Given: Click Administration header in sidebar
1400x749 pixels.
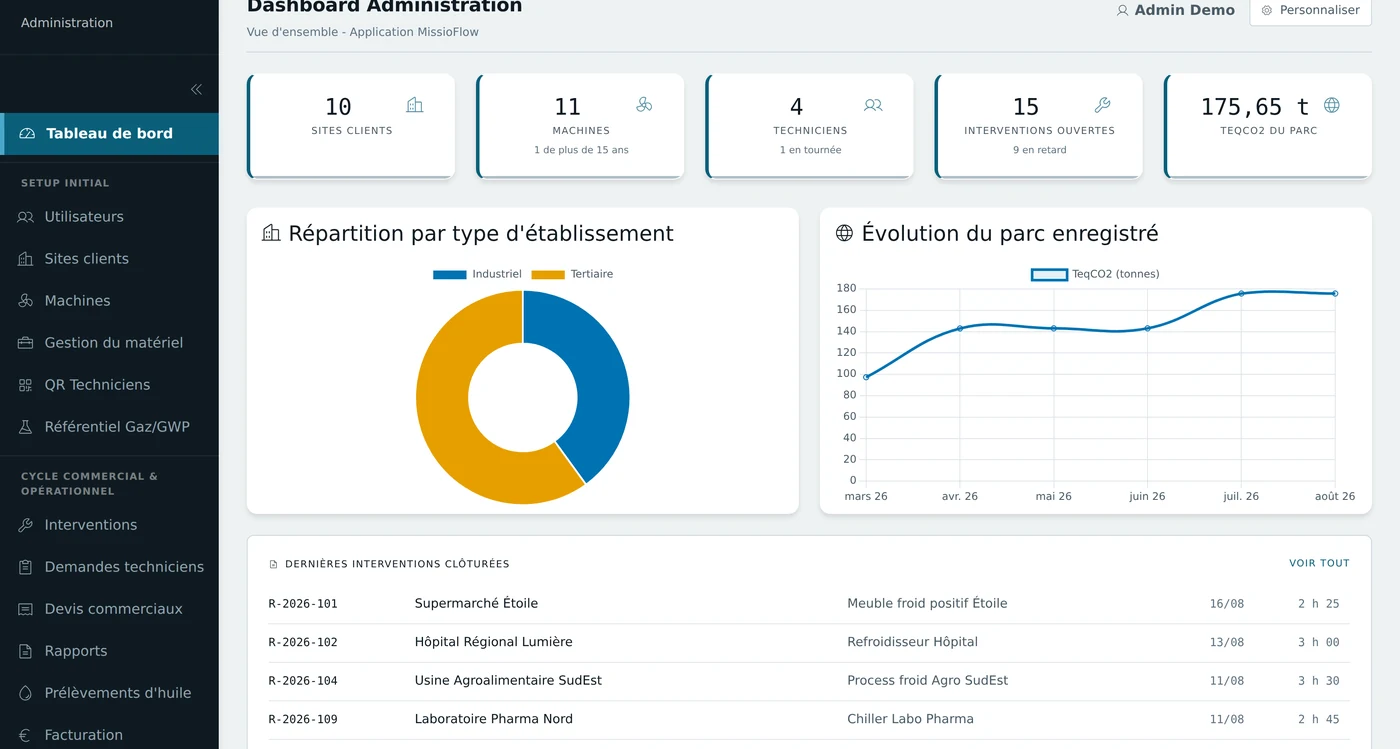Looking at the screenshot, I should [x=67, y=23].
